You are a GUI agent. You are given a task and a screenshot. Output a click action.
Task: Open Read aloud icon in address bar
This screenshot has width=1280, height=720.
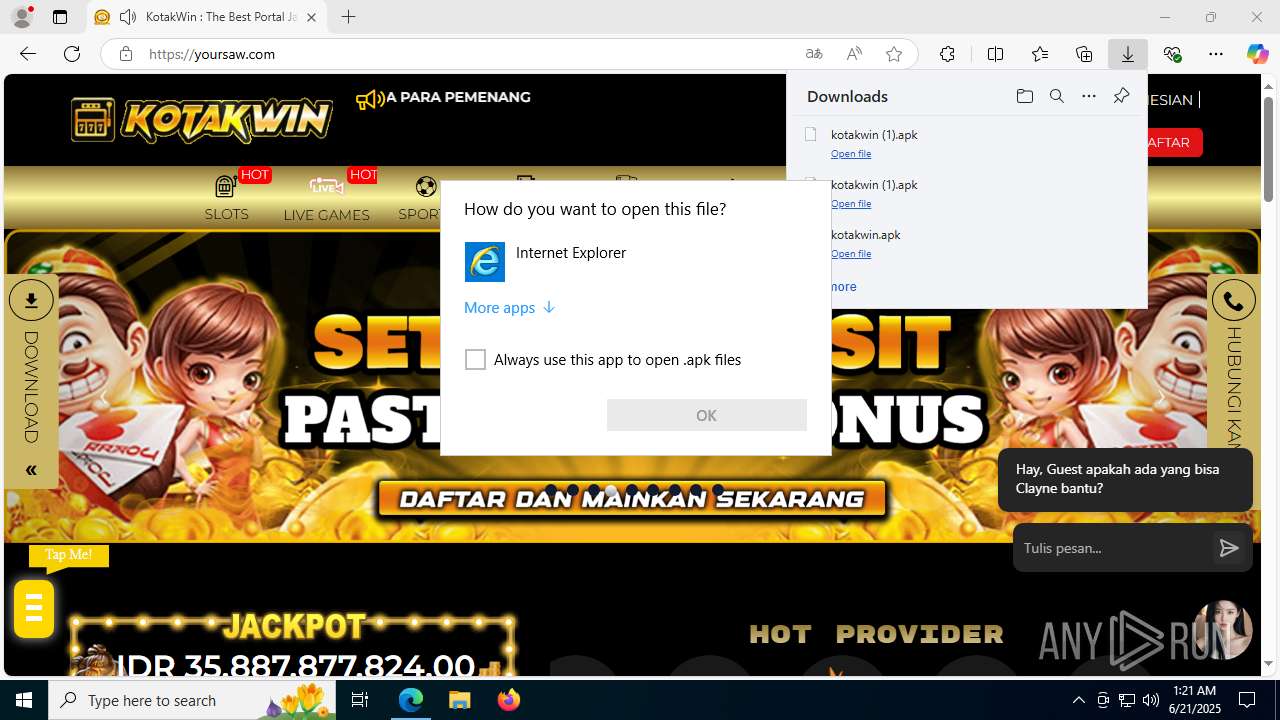pyautogui.click(x=854, y=54)
